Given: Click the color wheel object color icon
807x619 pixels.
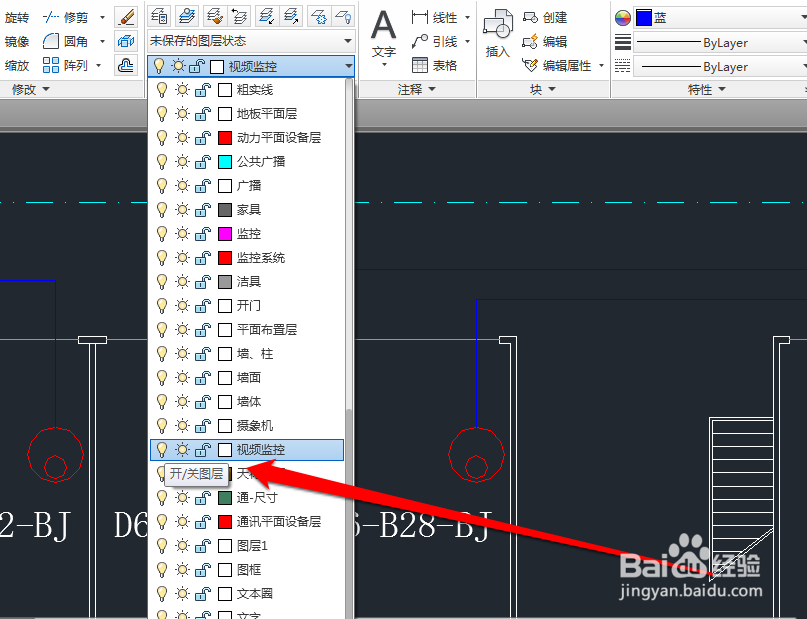Looking at the screenshot, I should [x=623, y=18].
